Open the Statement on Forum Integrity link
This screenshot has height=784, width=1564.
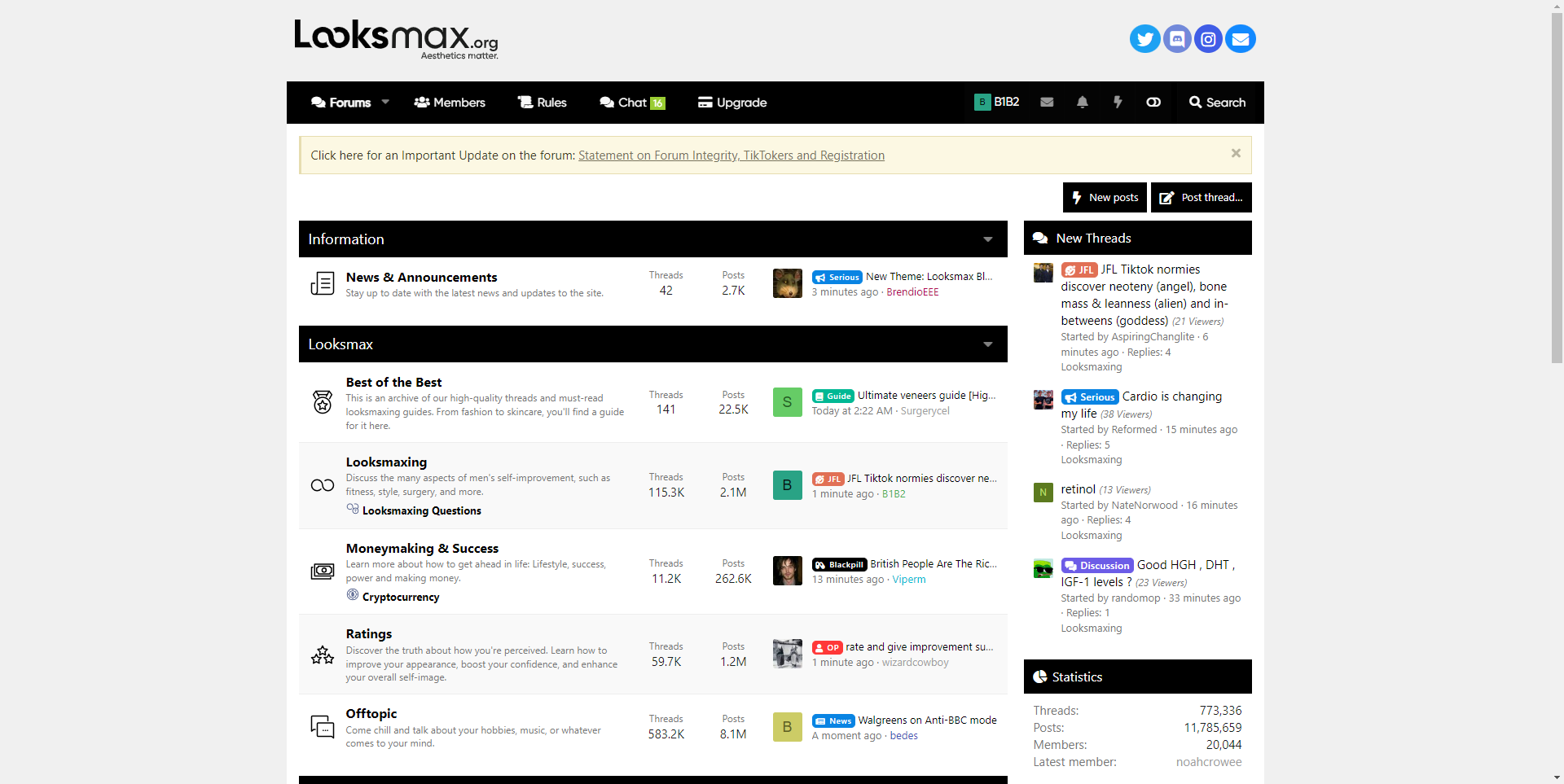731,155
